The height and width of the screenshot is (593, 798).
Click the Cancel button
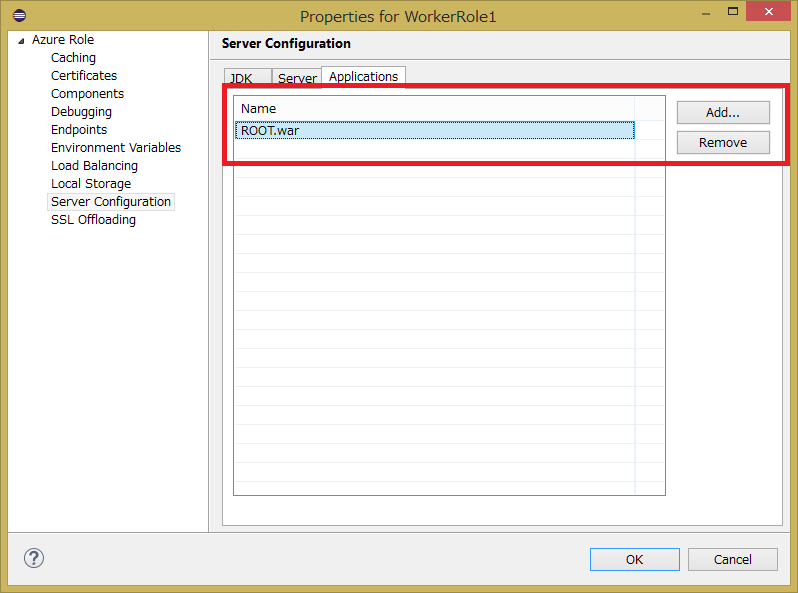tap(732, 559)
